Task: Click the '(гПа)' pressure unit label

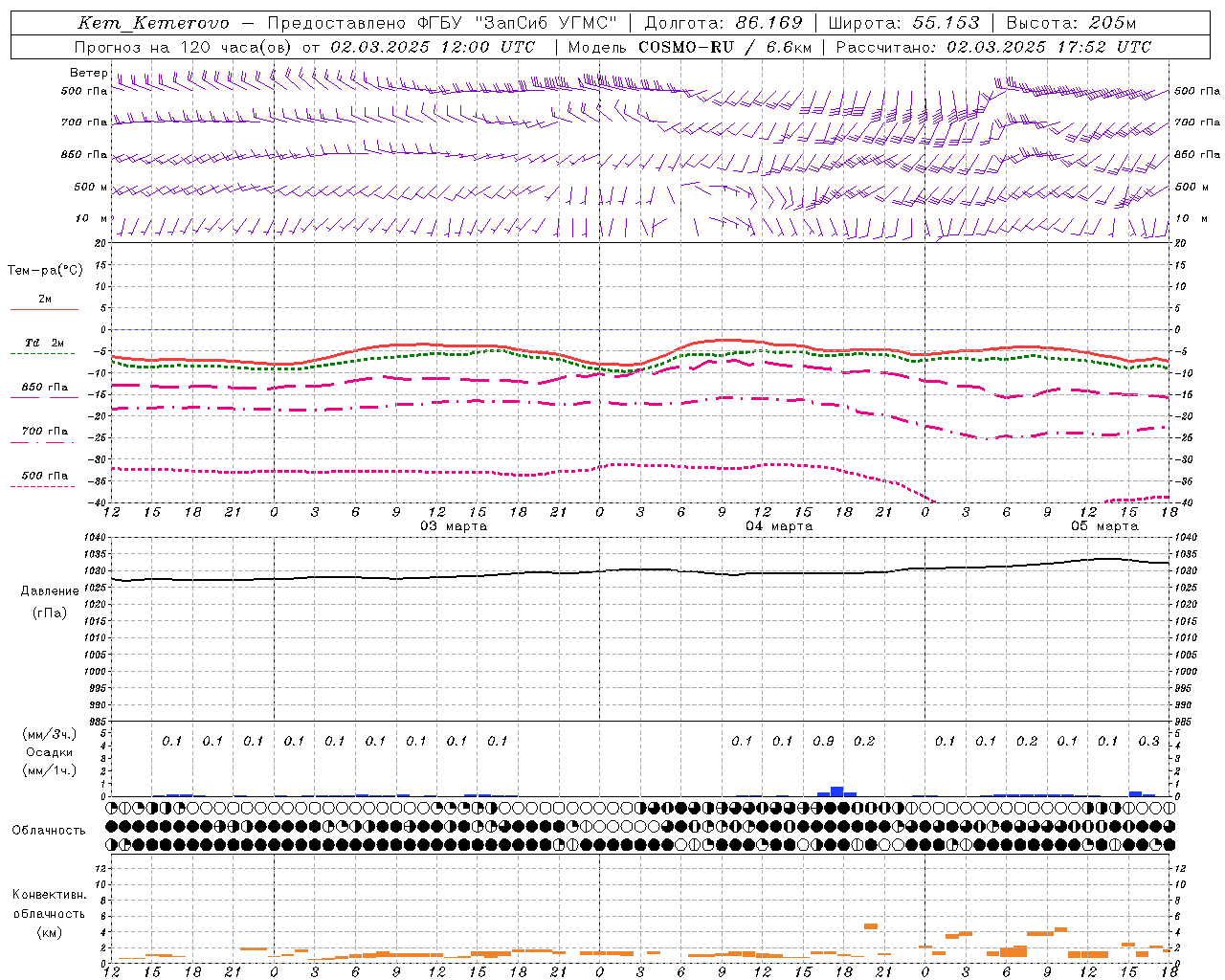Action: click(50, 613)
